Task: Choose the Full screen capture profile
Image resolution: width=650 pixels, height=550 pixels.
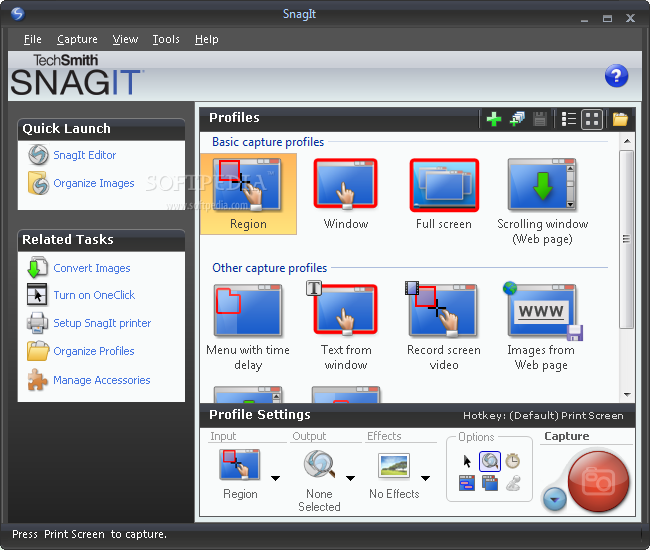Action: click(x=444, y=194)
